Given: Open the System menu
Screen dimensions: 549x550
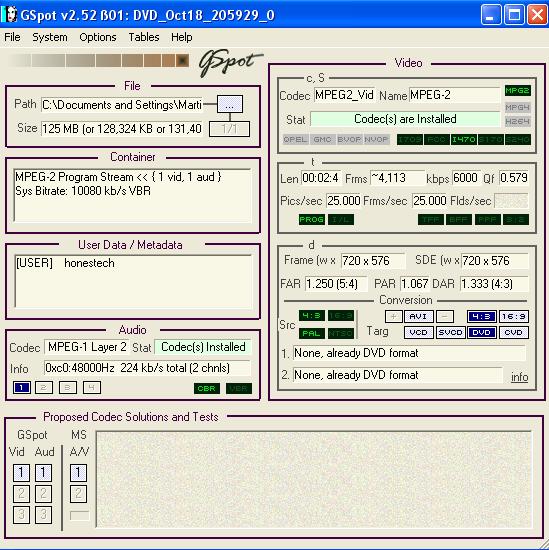Looking at the screenshot, I should (x=50, y=37).
